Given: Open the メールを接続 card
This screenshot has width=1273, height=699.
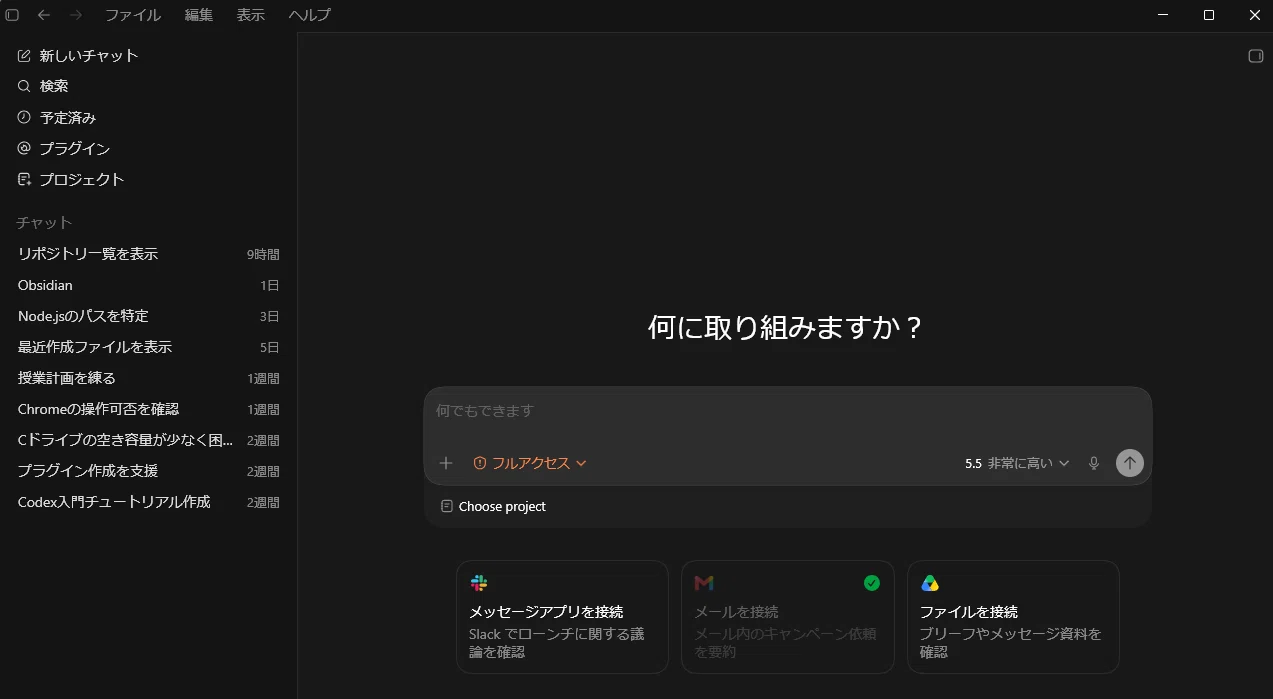Looking at the screenshot, I should pyautogui.click(x=788, y=617).
